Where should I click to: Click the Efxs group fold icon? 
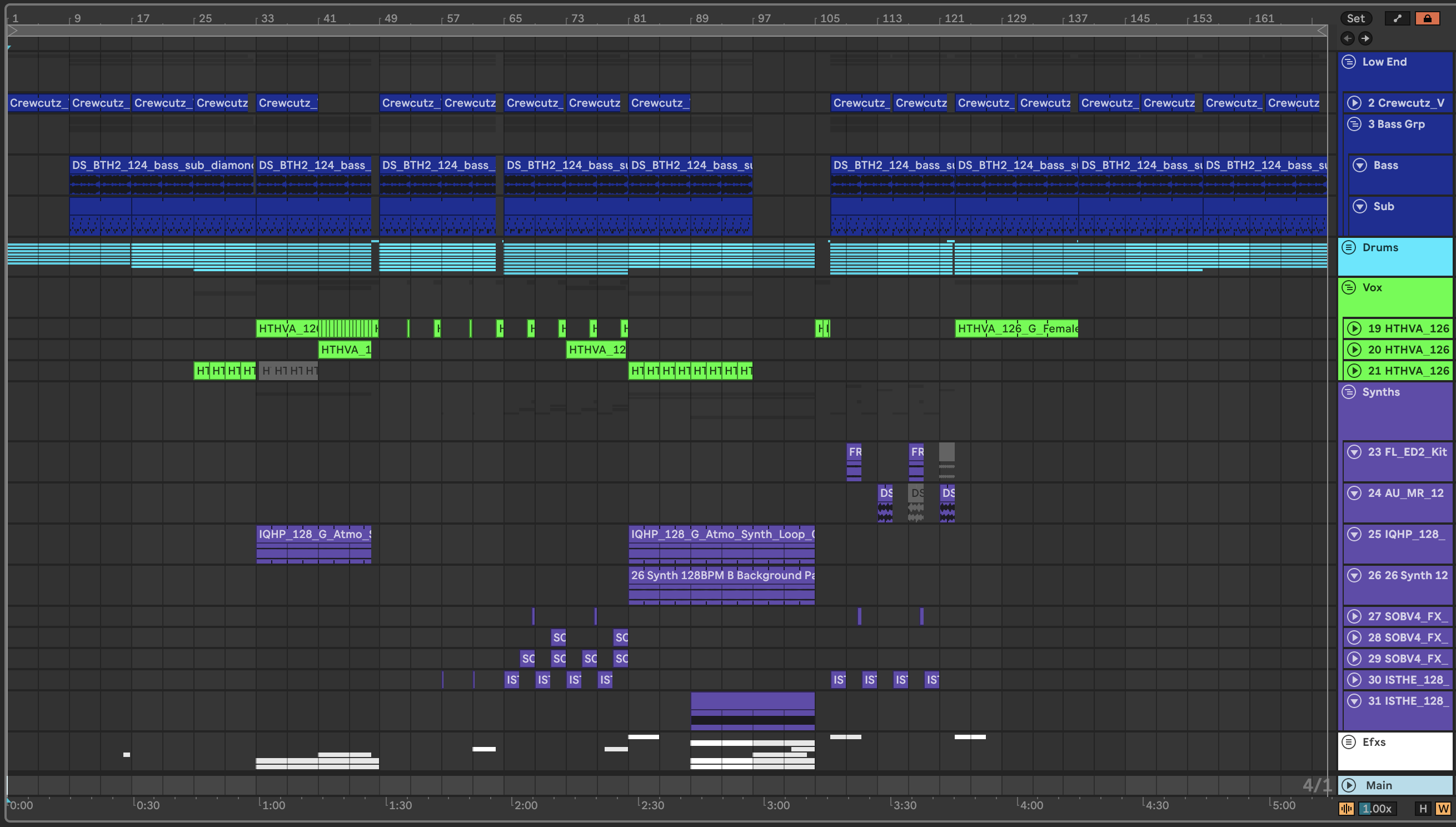(1349, 742)
